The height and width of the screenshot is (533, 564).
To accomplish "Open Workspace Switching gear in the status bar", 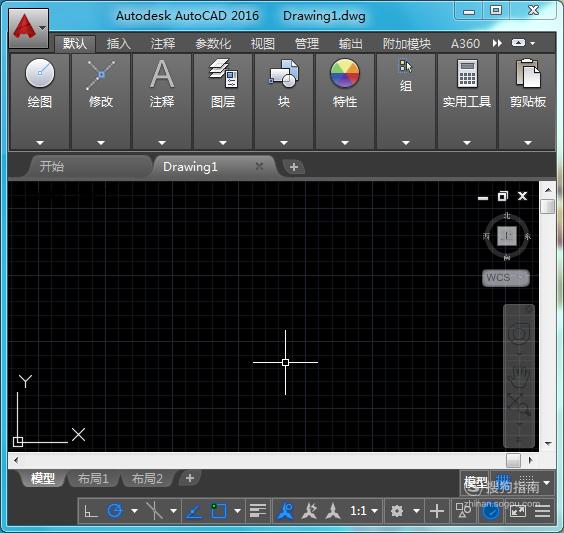I will 397,511.
